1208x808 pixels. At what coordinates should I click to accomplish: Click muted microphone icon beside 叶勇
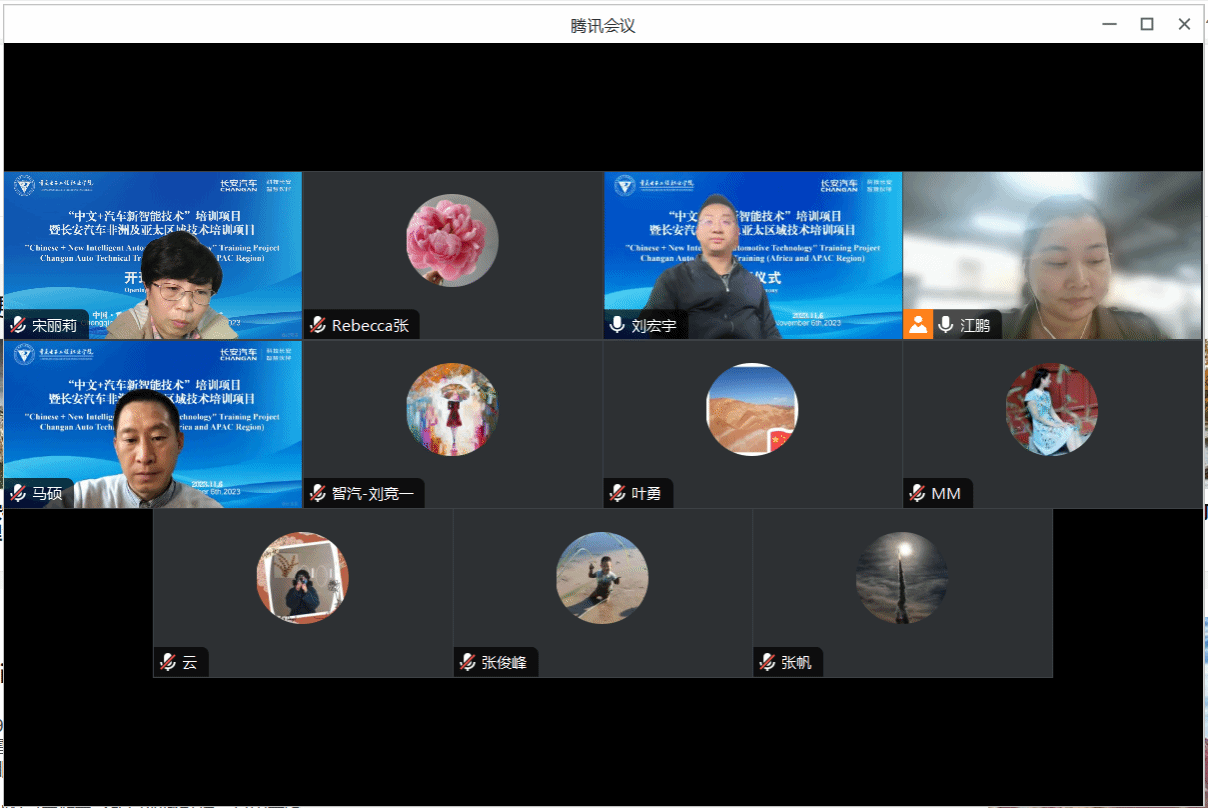[x=618, y=493]
